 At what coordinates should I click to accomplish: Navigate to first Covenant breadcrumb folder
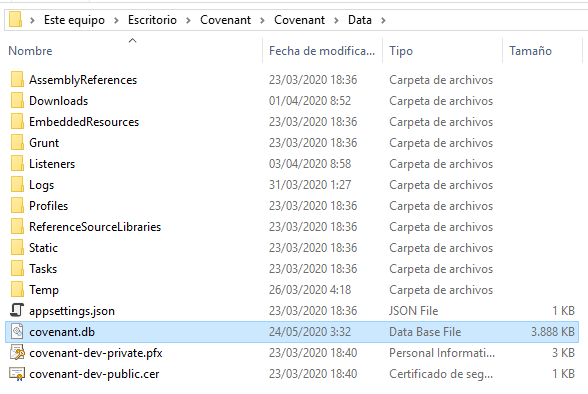pyautogui.click(x=225, y=20)
